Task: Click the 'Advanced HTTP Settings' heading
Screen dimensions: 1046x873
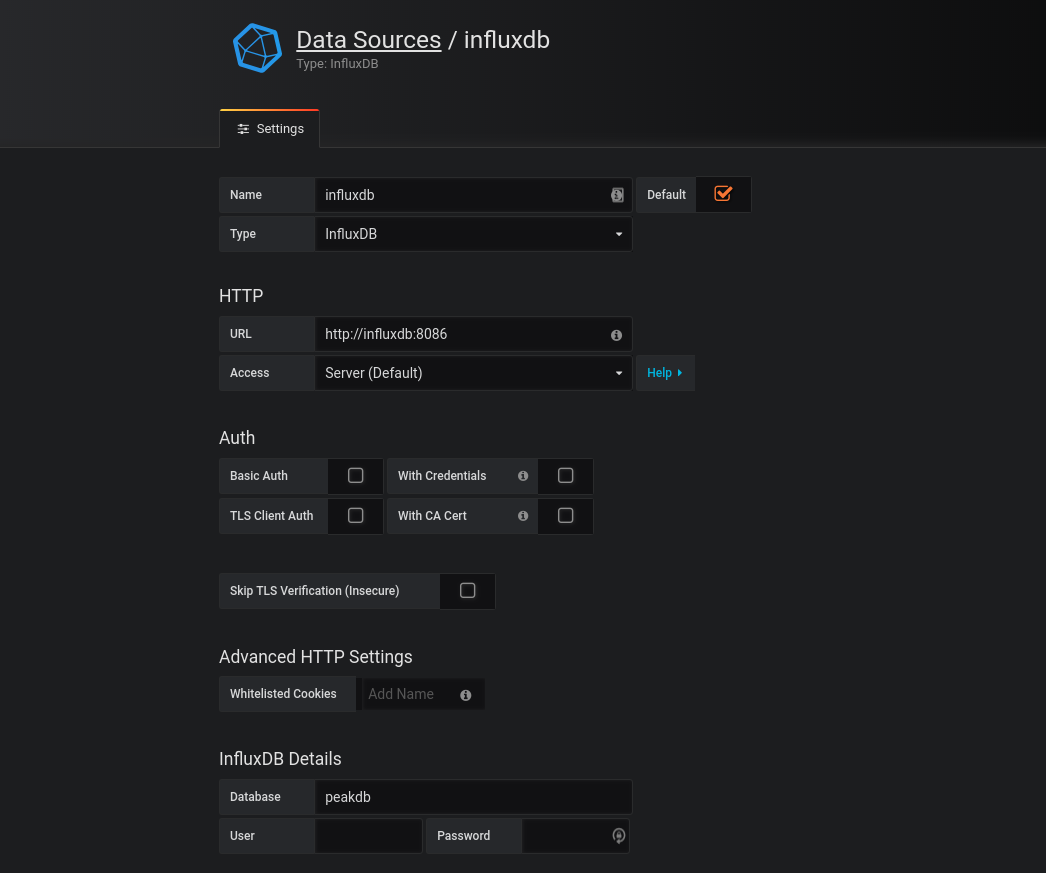Action: (x=316, y=657)
